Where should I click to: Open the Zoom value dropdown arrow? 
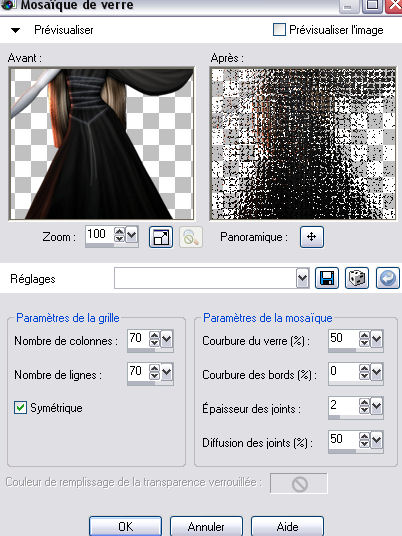pyautogui.click(x=132, y=235)
